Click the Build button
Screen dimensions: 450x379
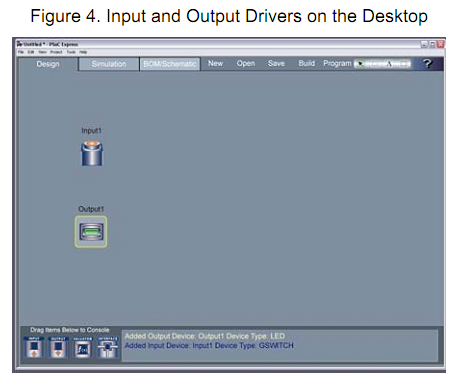(306, 63)
